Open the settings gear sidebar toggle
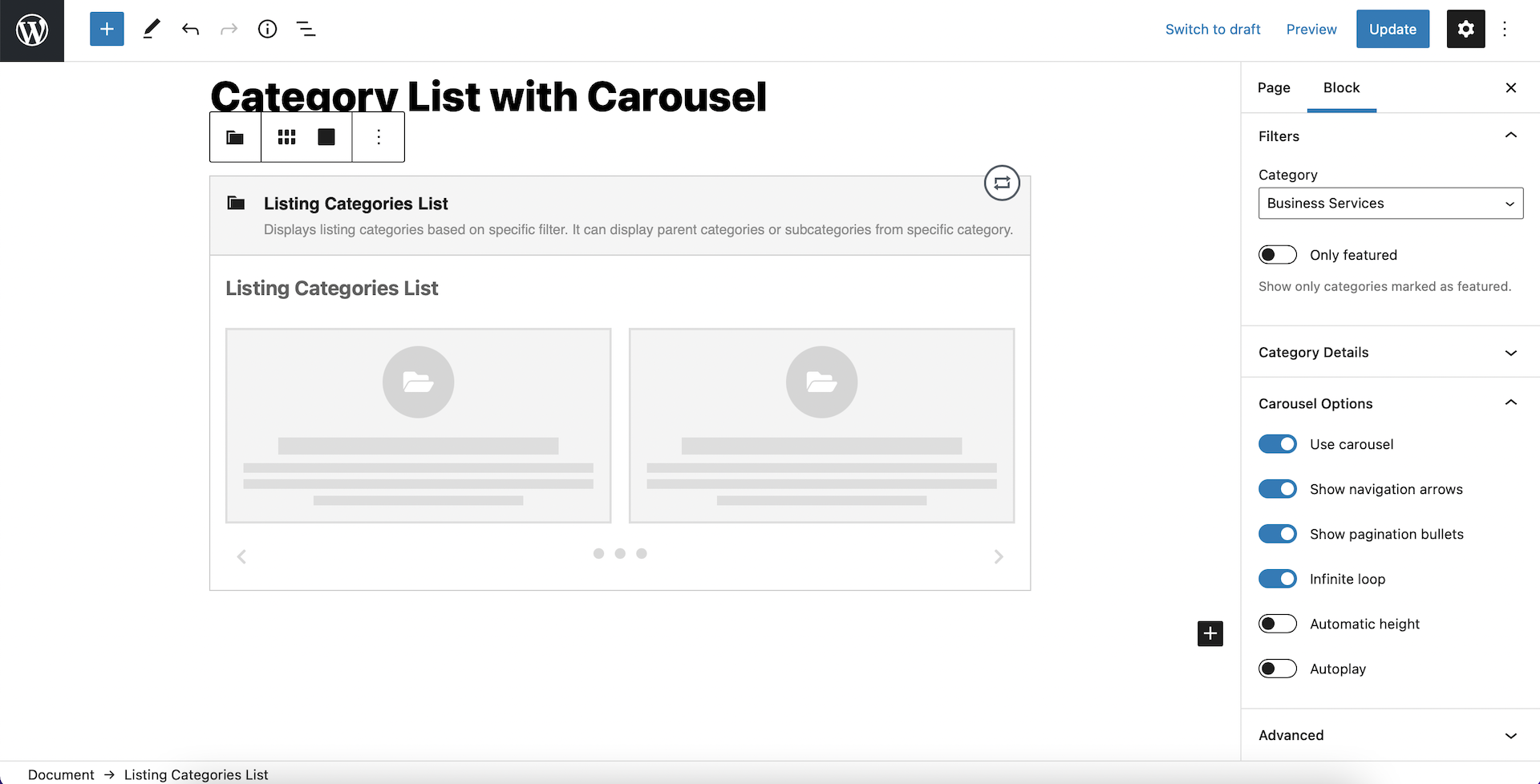 click(x=1465, y=30)
